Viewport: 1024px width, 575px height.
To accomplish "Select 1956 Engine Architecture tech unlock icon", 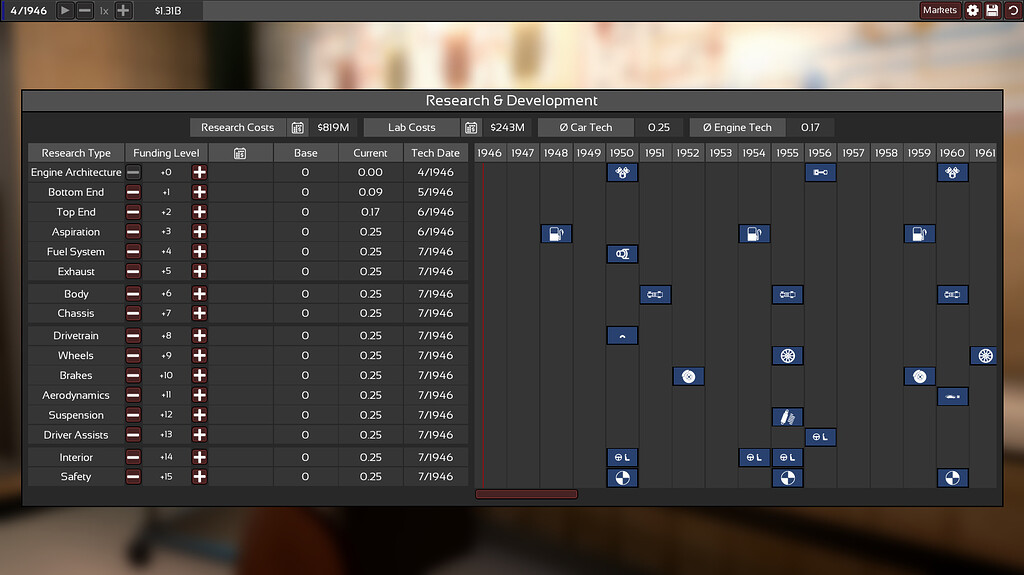I will click(820, 172).
